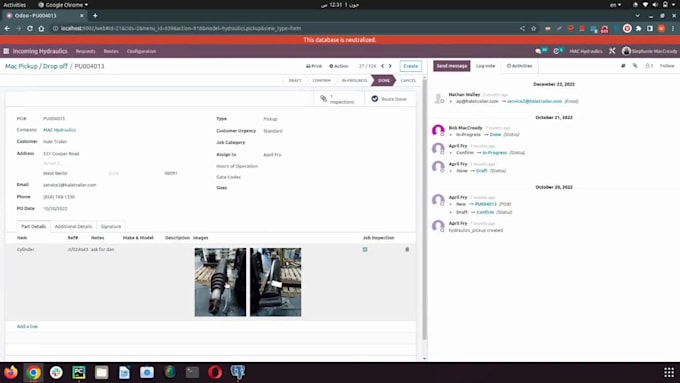
Task: Switch to Part Details tab
Action: 33,226
